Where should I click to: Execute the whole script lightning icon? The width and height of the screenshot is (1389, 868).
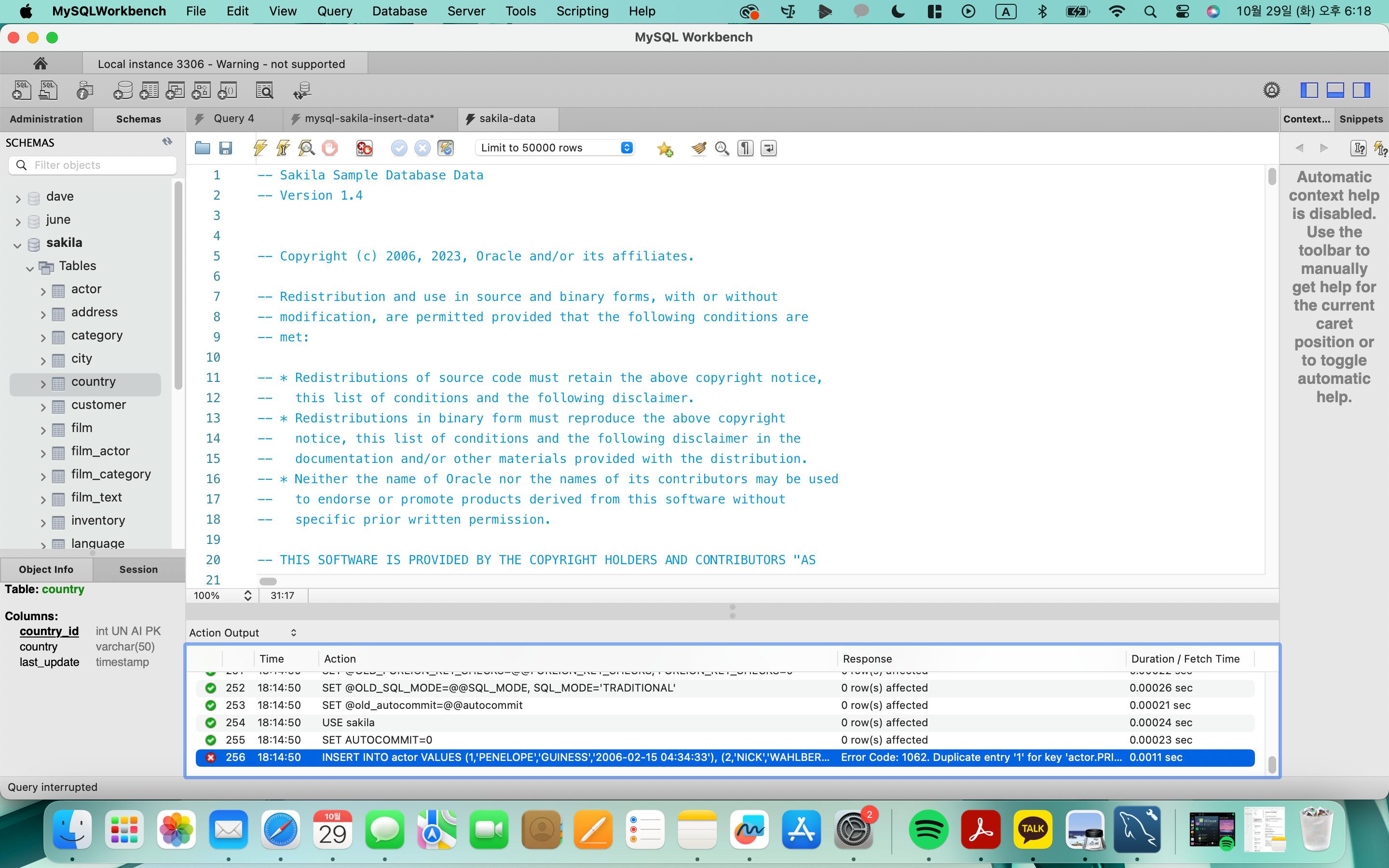[x=260, y=148]
